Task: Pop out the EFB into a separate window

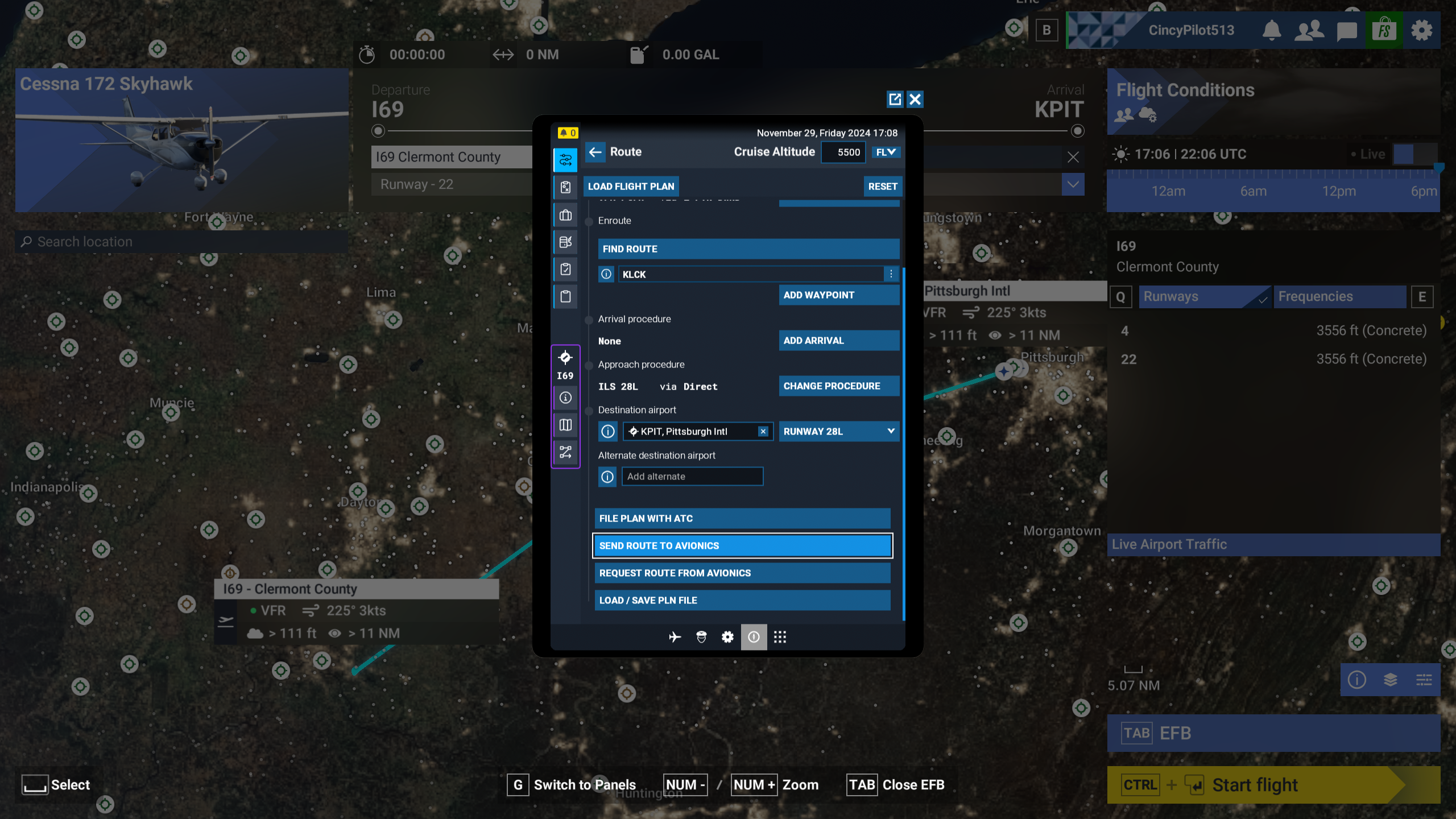Action: (895, 100)
